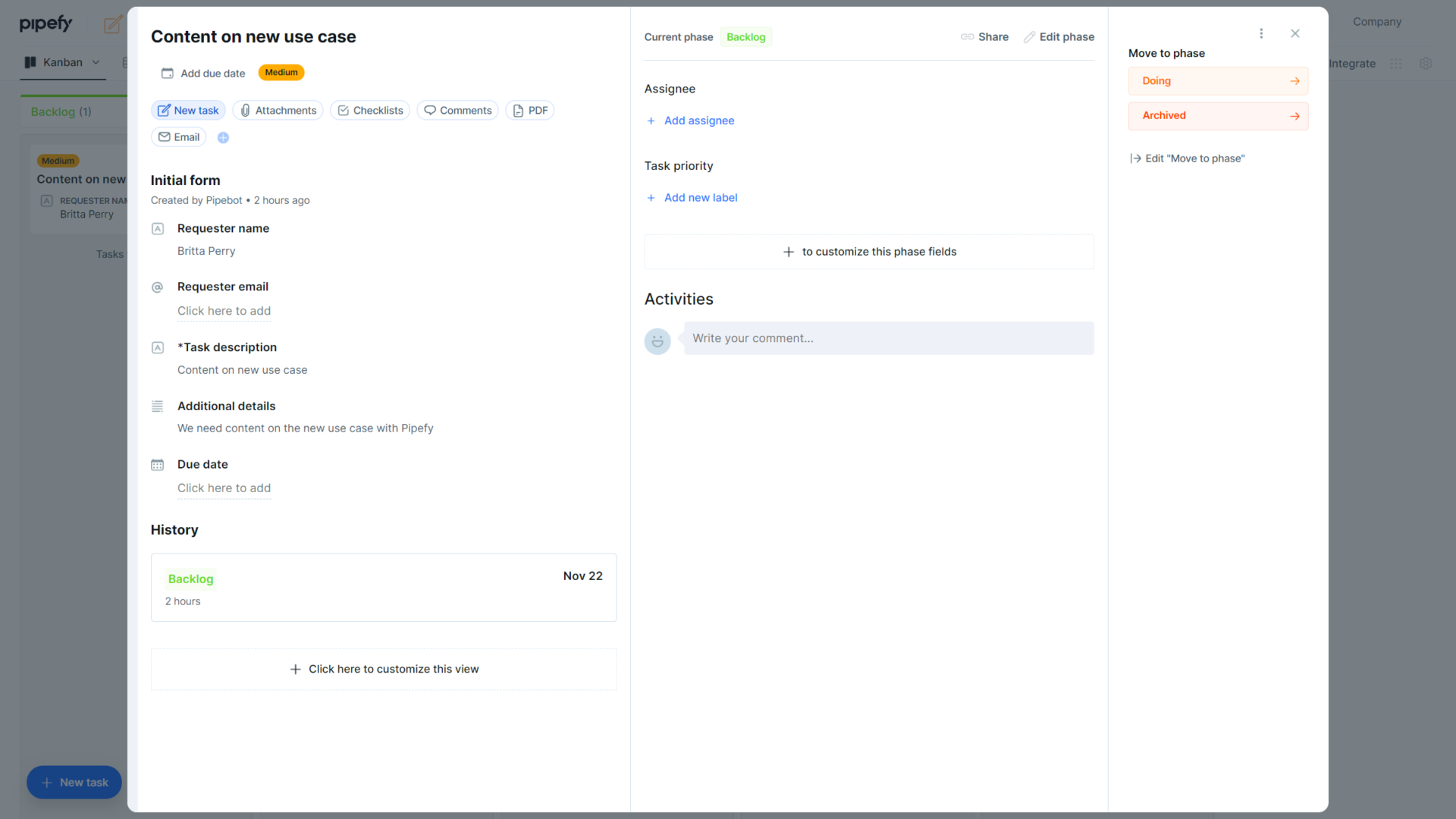Image resolution: width=1456 pixels, height=819 pixels.
Task: Click the Edit phase pencil icon
Action: 1031,36
